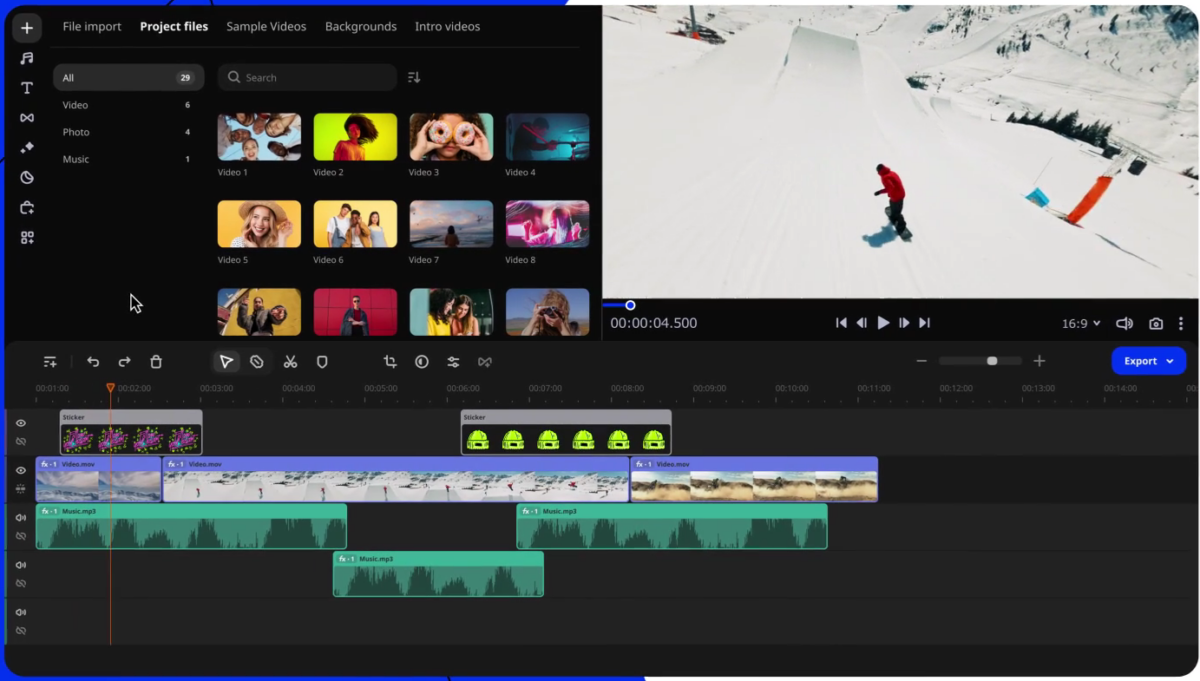Click the trash icon to delete selection

pyautogui.click(x=156, y=361)
